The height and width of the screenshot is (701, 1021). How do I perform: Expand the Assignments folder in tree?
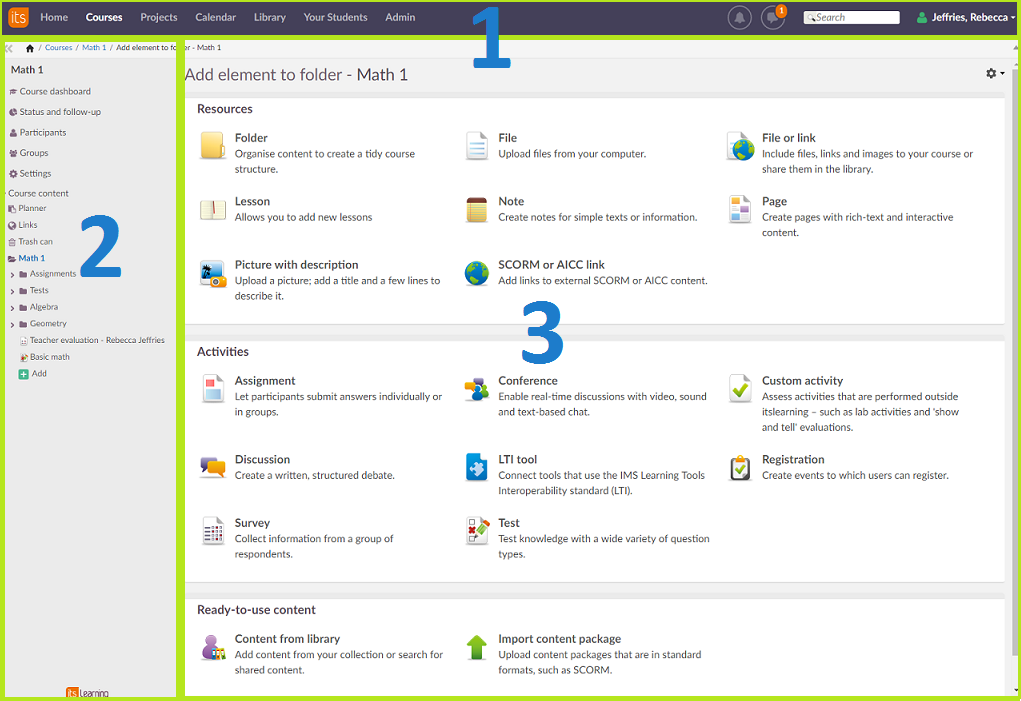(12, 275)
